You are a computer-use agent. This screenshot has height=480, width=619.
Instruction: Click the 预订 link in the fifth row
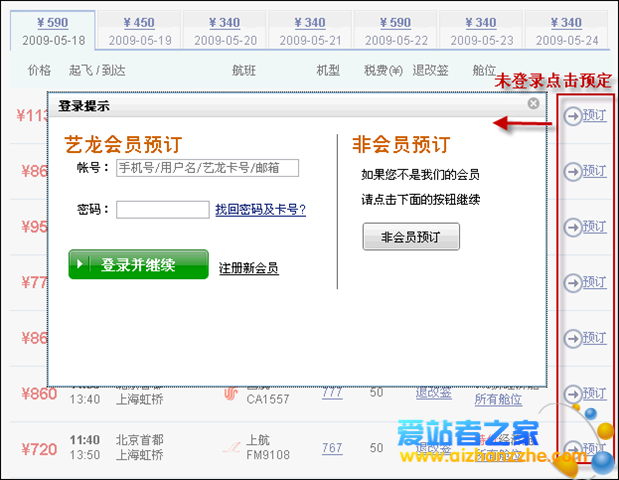595,338
